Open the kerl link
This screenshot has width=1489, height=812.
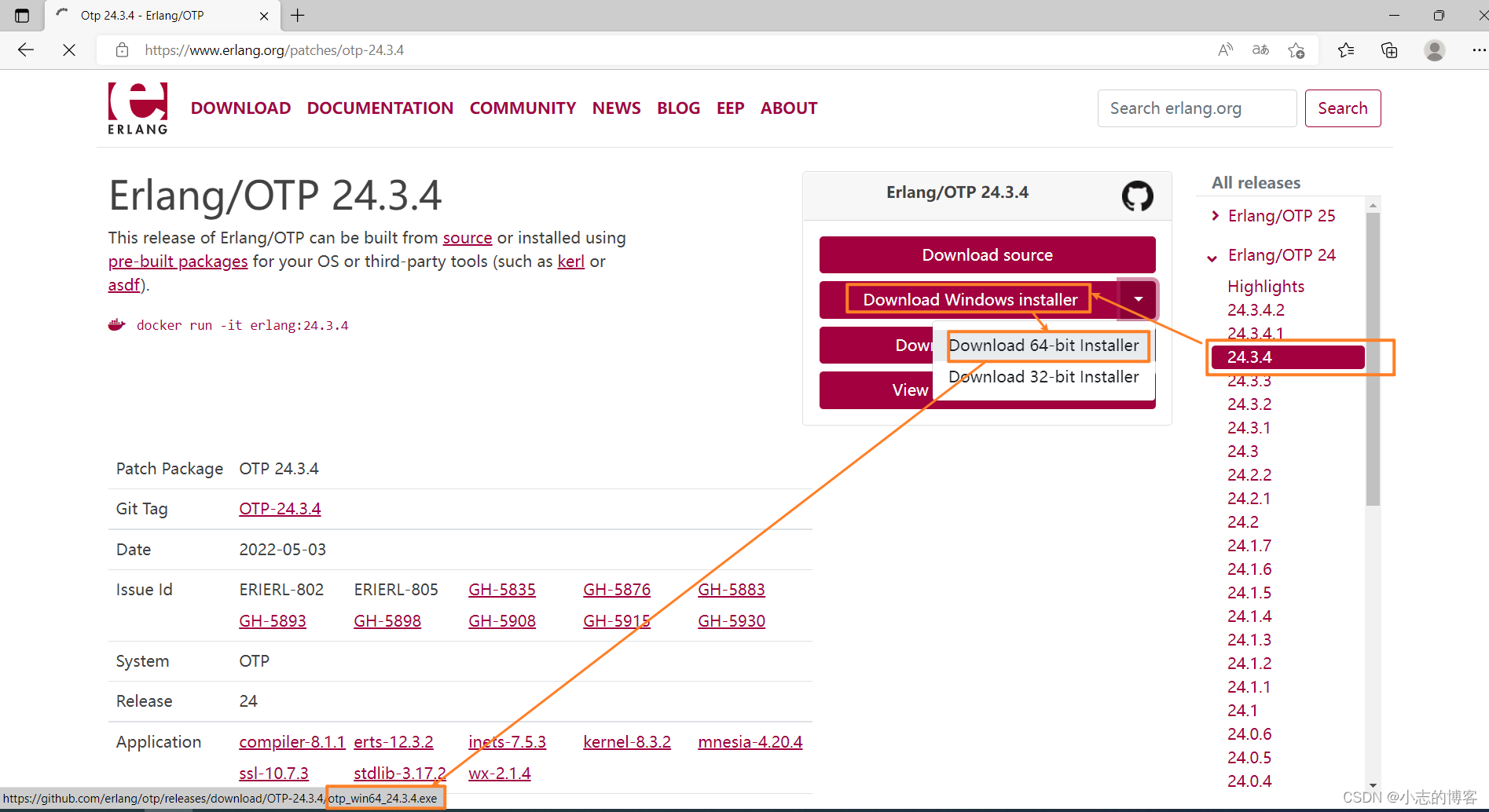[571, 262]
